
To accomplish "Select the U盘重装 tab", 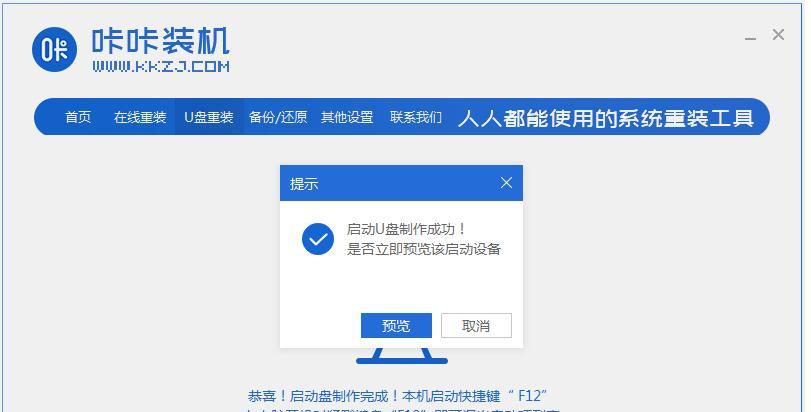I will point(209,117).
